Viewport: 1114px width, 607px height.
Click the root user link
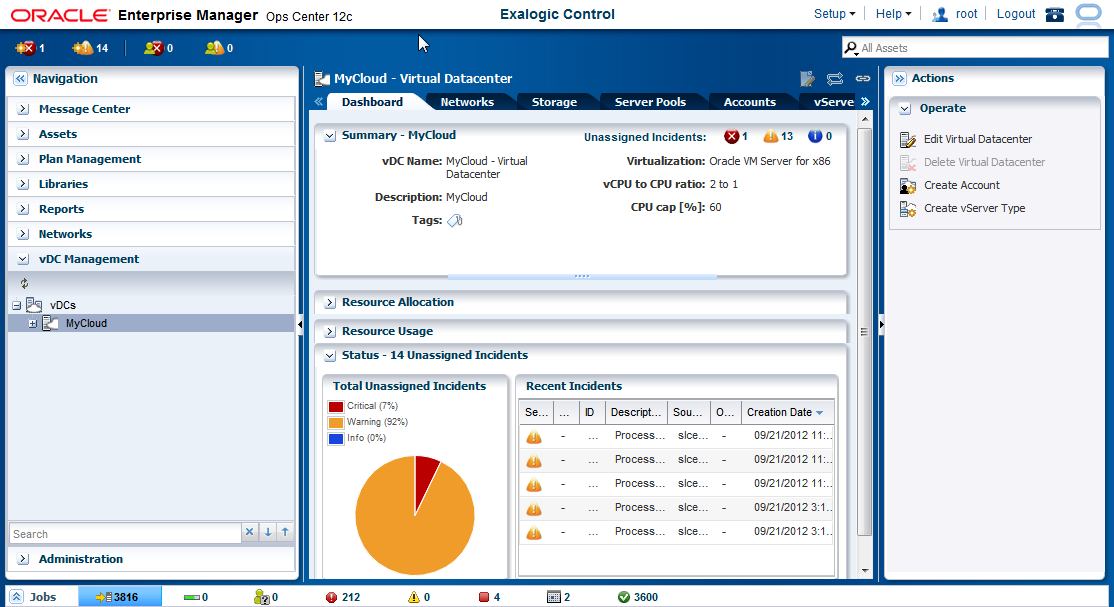[966, 14]
